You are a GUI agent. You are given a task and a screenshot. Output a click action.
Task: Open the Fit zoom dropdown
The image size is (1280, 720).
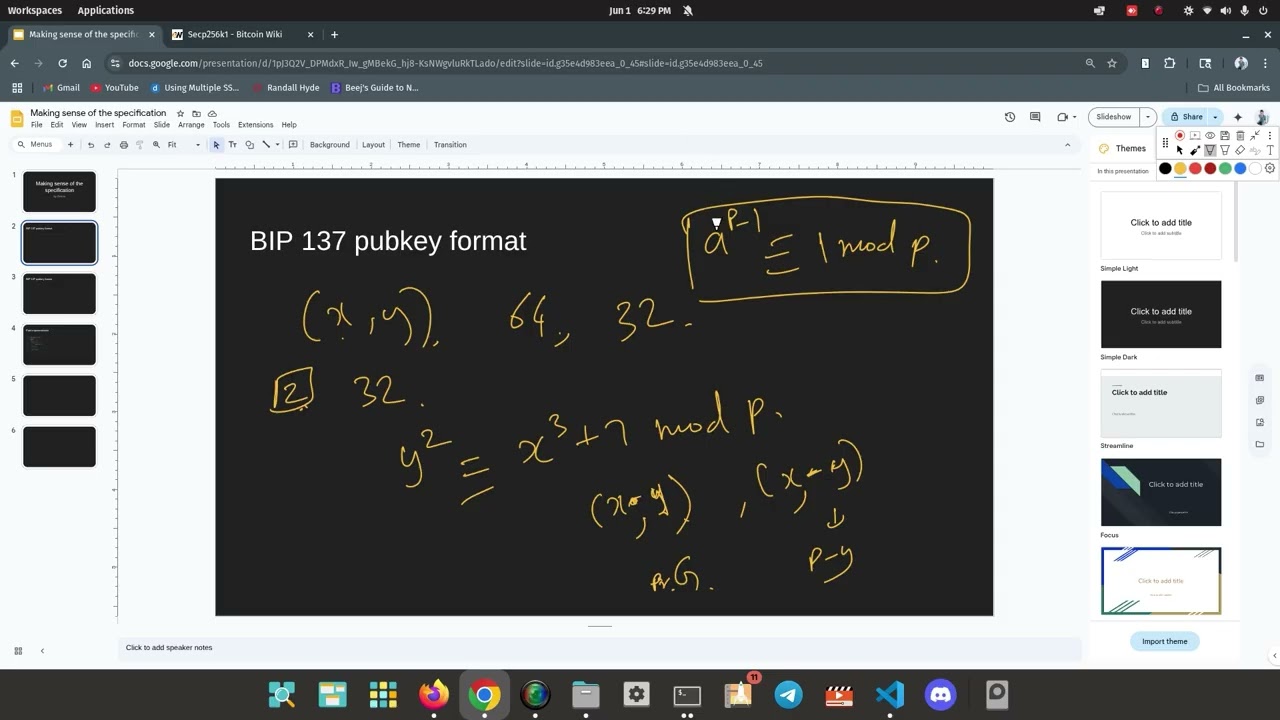tap(184, 145)
